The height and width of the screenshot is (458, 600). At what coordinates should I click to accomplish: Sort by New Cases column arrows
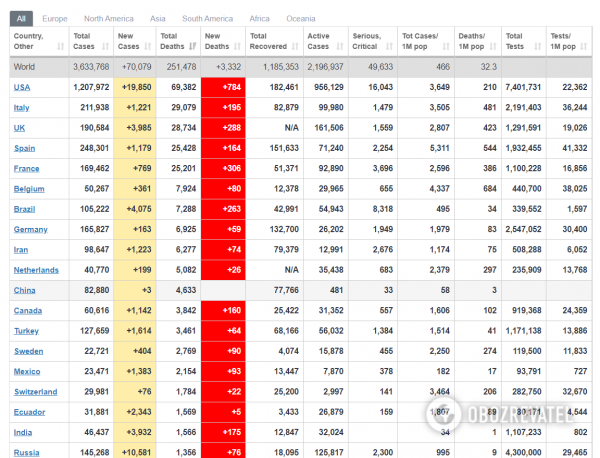click(x=147, y=47)
